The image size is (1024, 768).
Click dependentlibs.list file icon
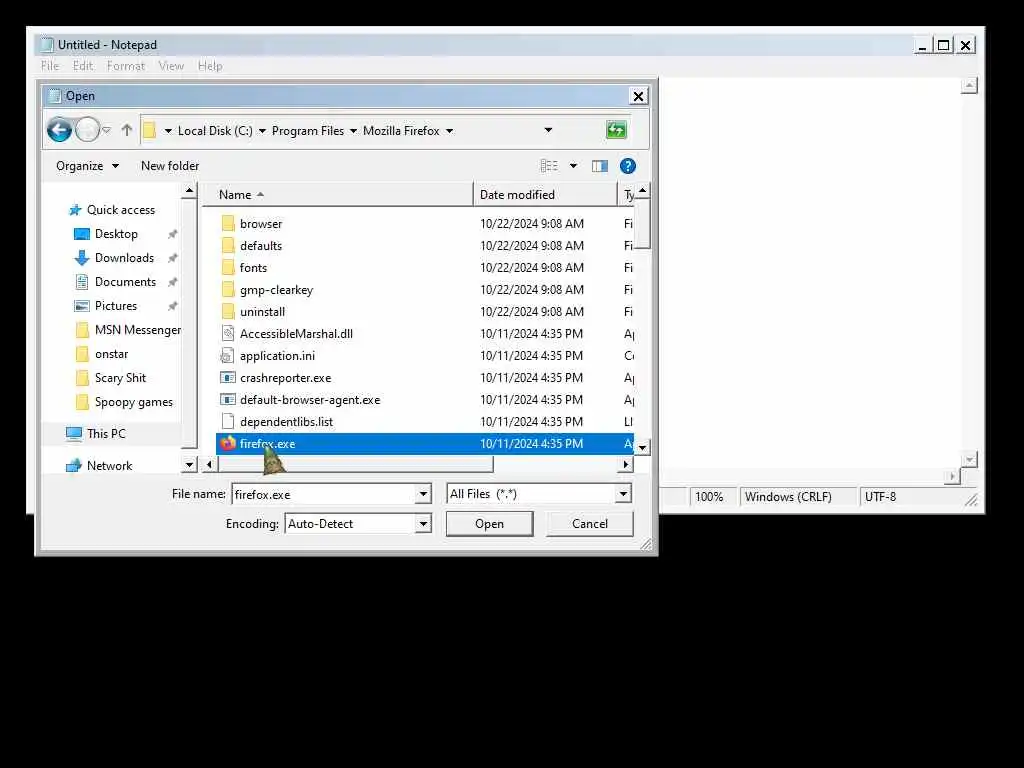[x=228, y=422]
